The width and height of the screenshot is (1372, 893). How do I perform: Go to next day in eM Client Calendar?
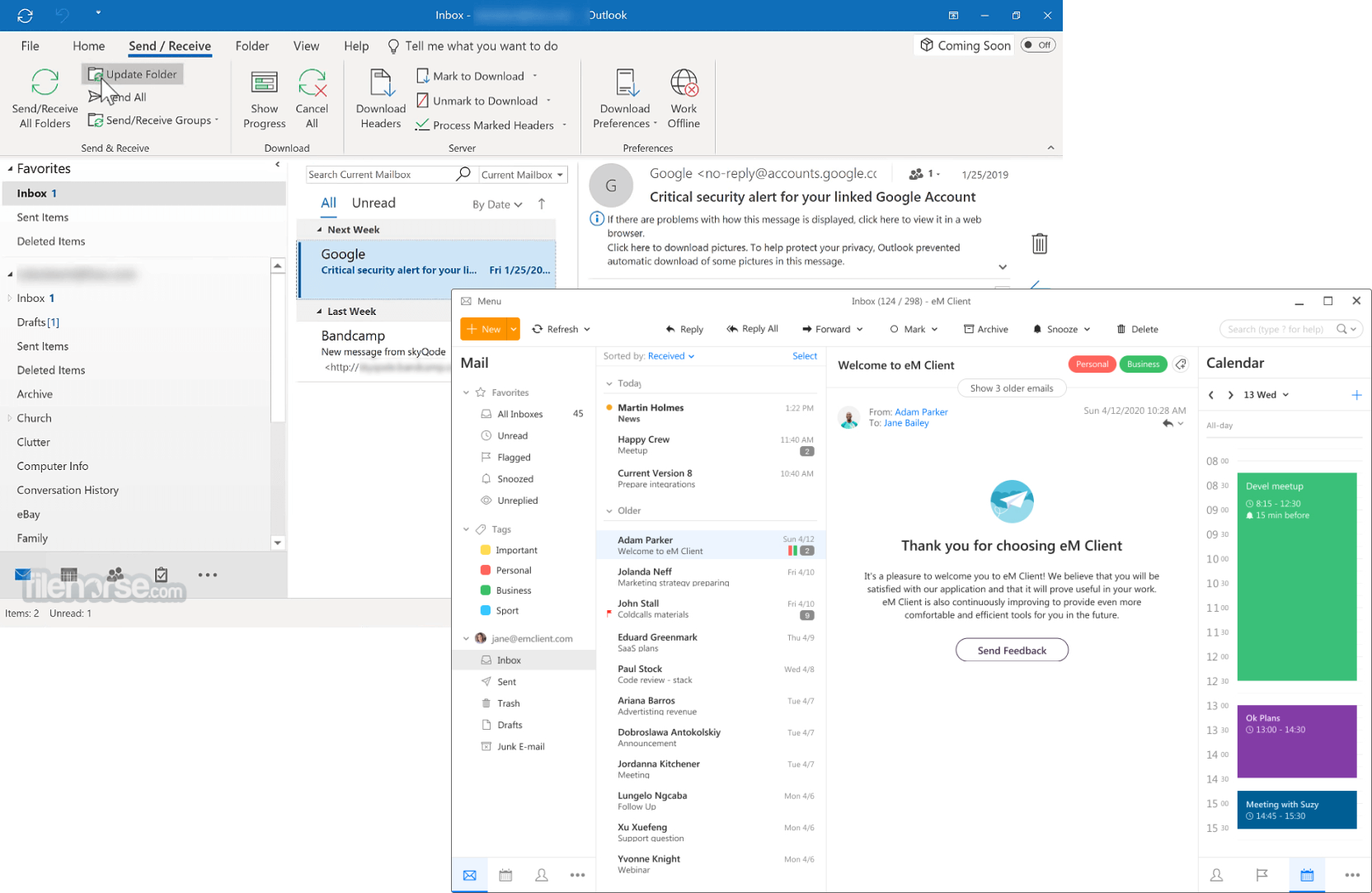click(x=1230, y=395)
